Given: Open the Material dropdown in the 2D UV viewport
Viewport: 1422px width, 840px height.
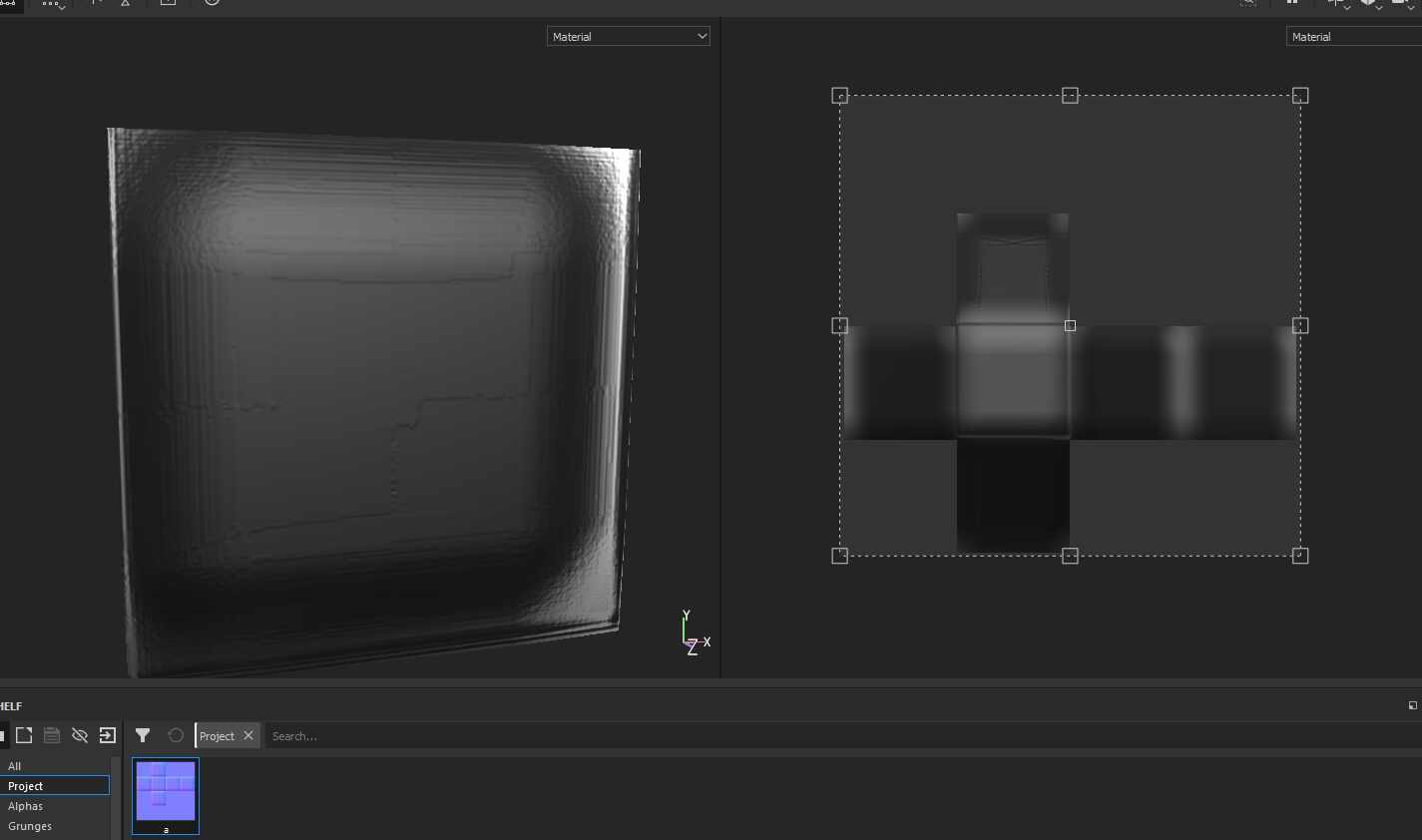Looking at the screenshot, I should coord(1354,37).
